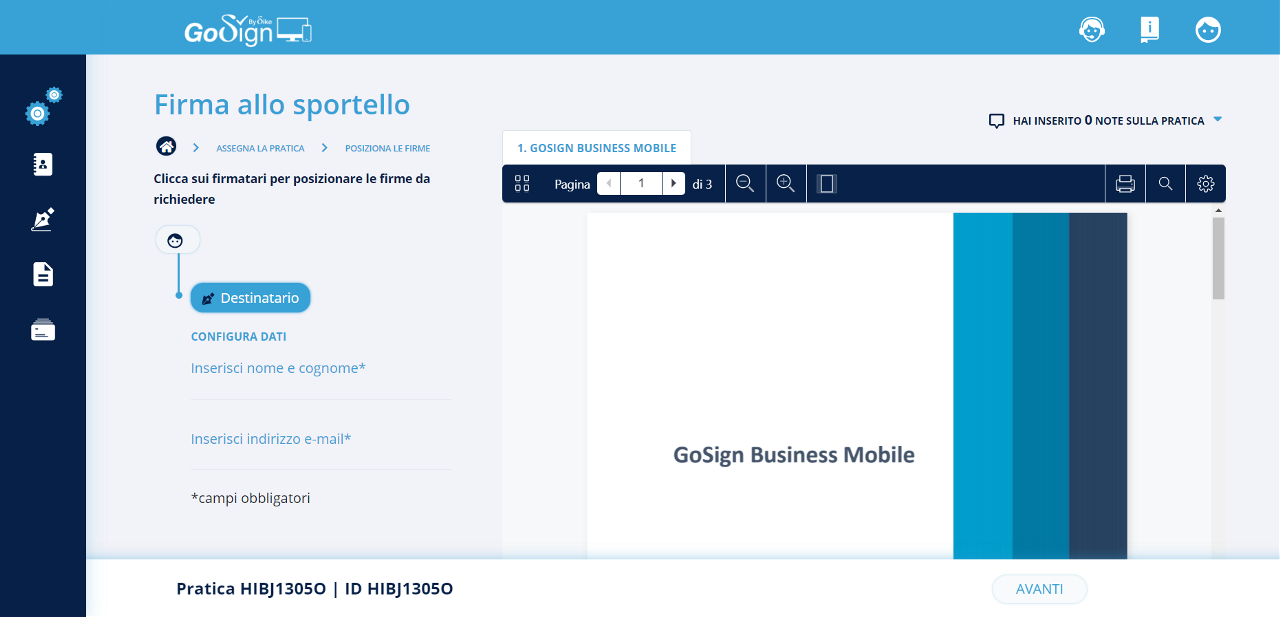Go to home via breadcrumb icon
The height and width of the screenshot is (617, 1280).
166,147
